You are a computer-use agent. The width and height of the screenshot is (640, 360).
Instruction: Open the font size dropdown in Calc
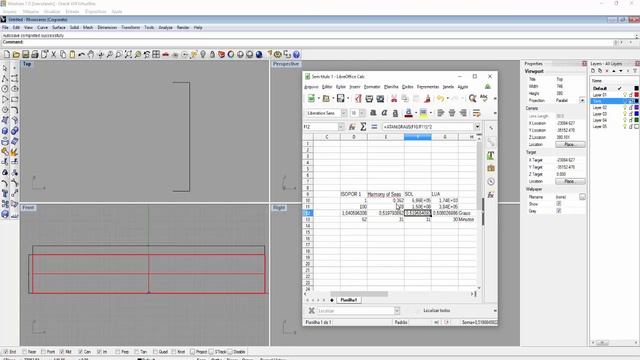click(362, 113)
